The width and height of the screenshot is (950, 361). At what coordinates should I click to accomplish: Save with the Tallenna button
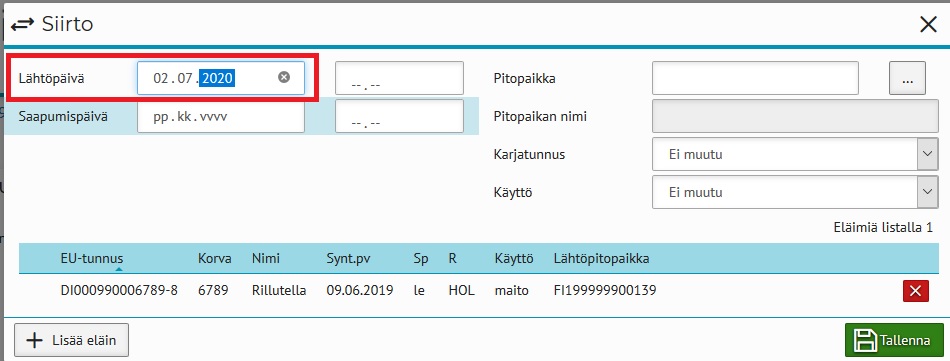(894, 340)
